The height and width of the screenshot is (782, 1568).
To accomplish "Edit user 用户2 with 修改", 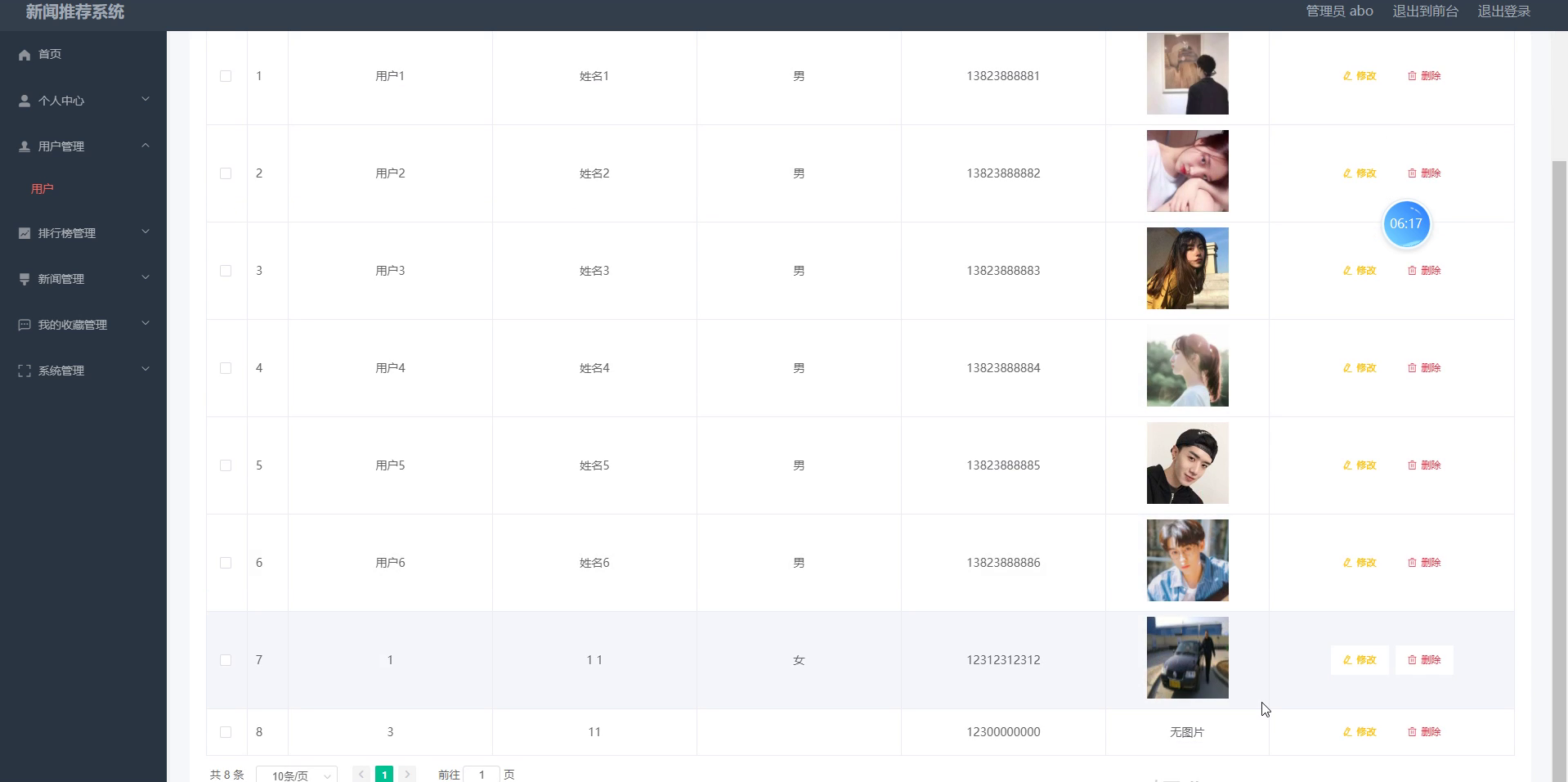I will [1360, 173].
